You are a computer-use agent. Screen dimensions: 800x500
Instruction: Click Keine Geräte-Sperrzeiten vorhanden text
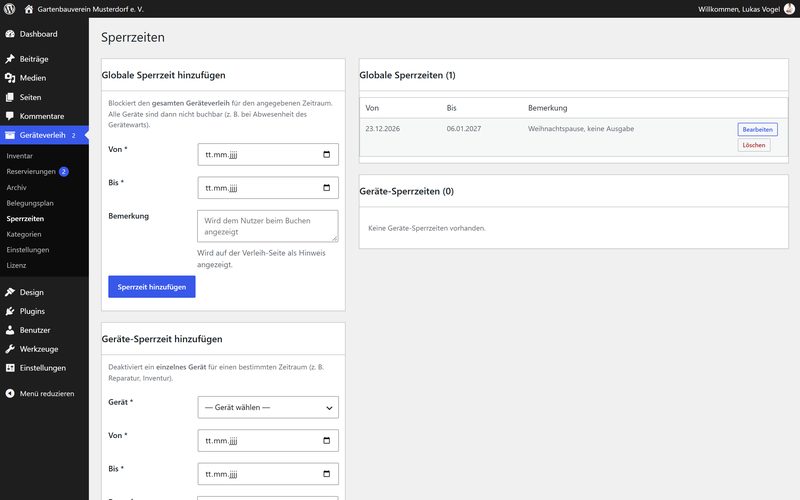pos(427,228)
